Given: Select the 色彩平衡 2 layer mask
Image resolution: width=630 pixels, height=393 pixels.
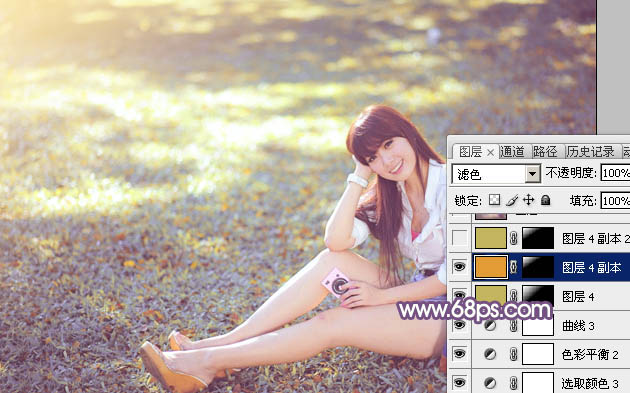Looking at the screenshot, I should [538, 354].
